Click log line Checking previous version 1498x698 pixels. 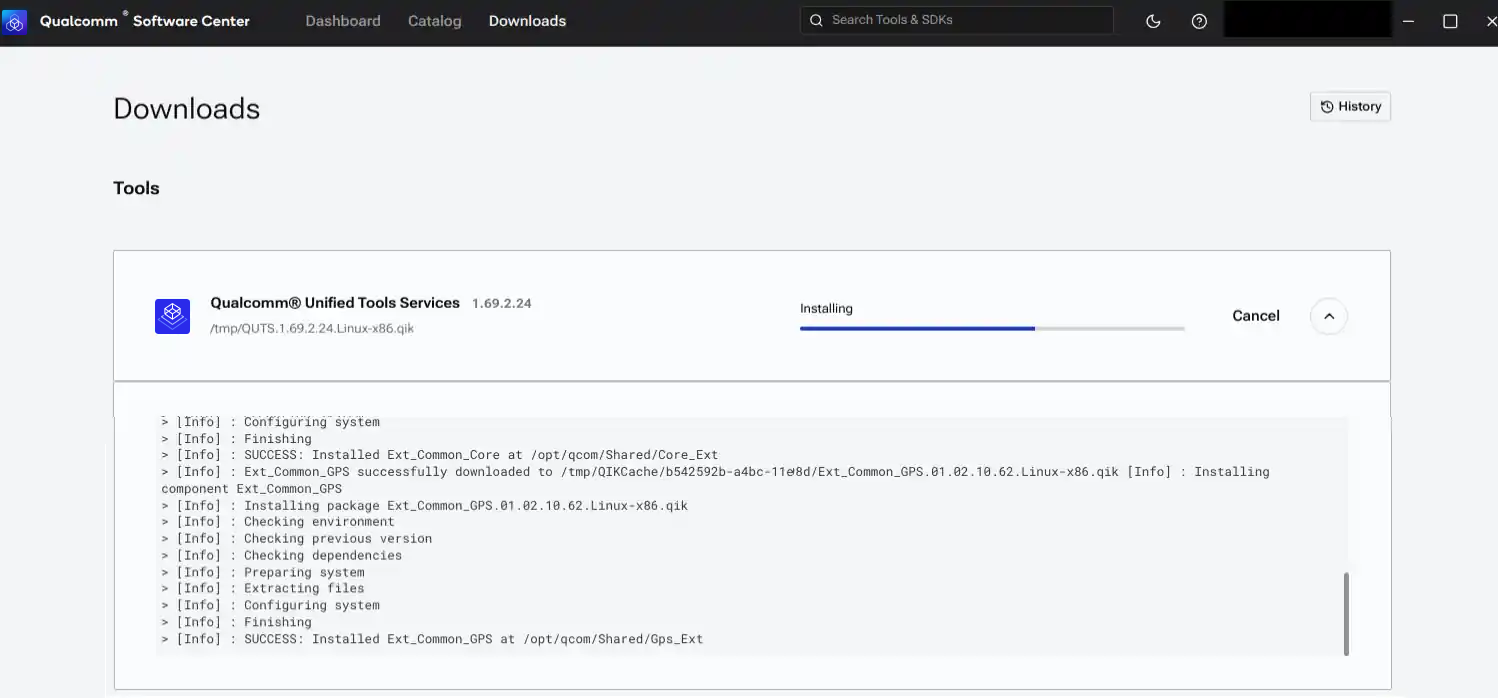[x=297, y=539]
